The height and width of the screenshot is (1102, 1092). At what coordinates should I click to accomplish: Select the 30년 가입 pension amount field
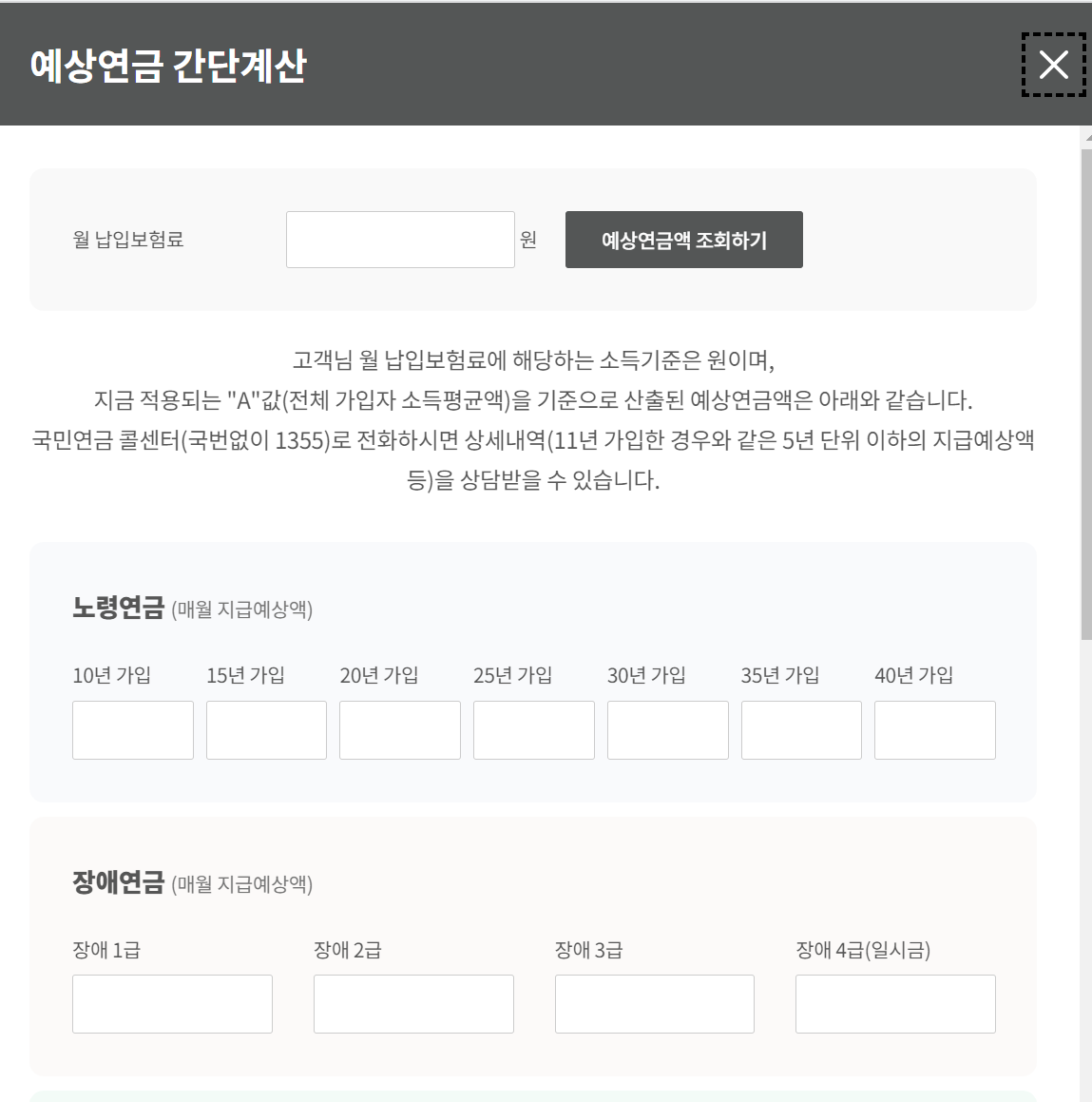click(x=667, y=730)
